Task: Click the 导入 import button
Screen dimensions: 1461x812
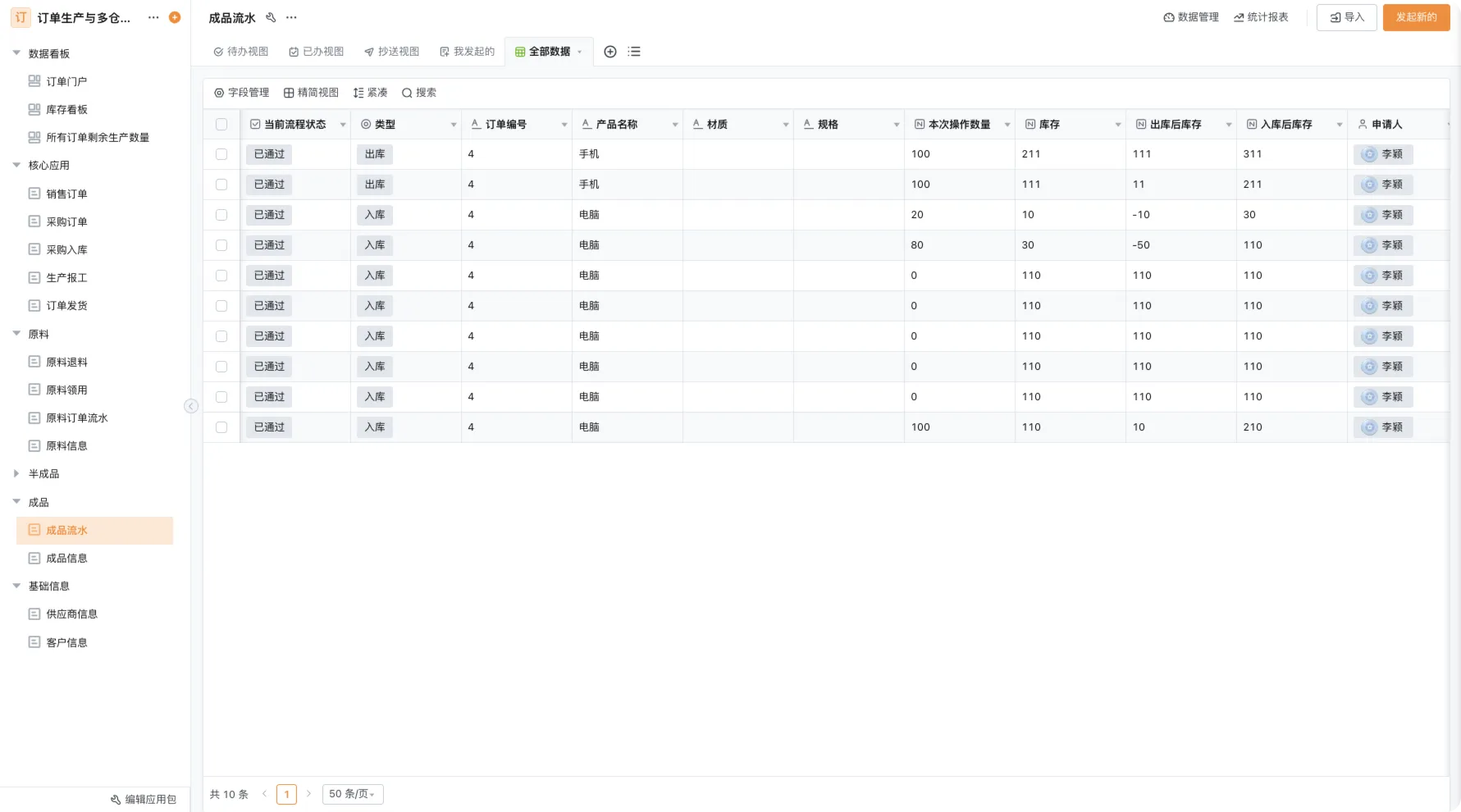Action: 1347,17
